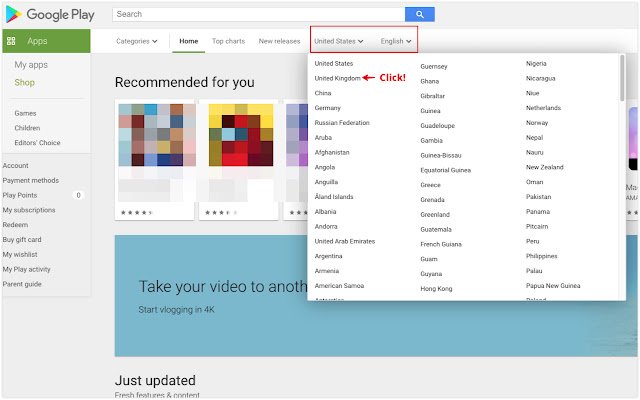Open the English language dropdown

point(396,41)
